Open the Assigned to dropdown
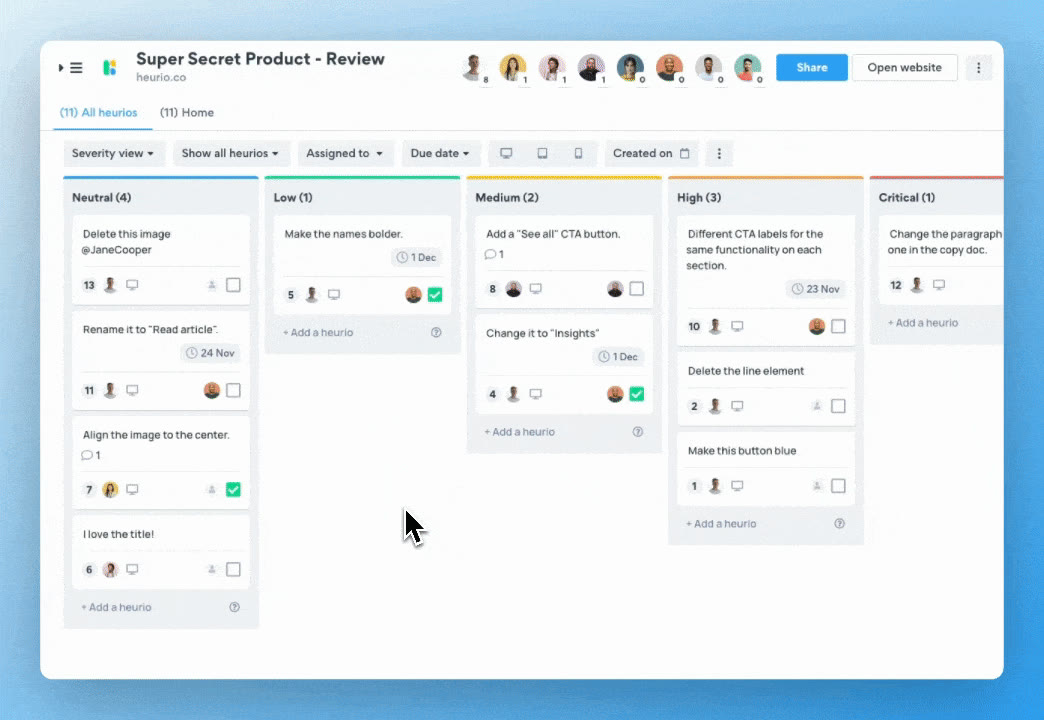Image resolution: width=1044 pixels, height=720 pixels. point(344,153)
